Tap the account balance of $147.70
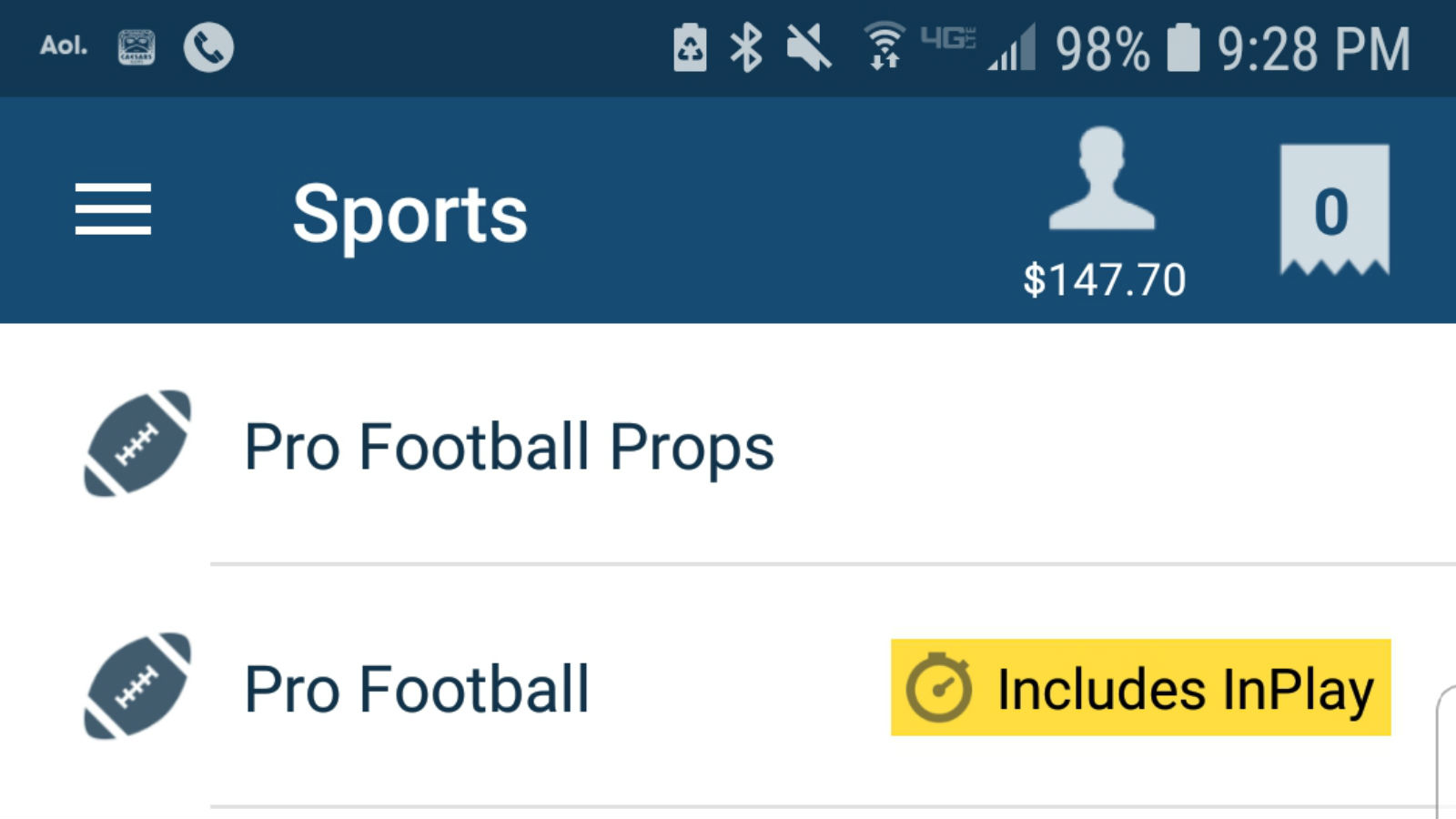1456x819 pixels. click(x=1104, y=278)
